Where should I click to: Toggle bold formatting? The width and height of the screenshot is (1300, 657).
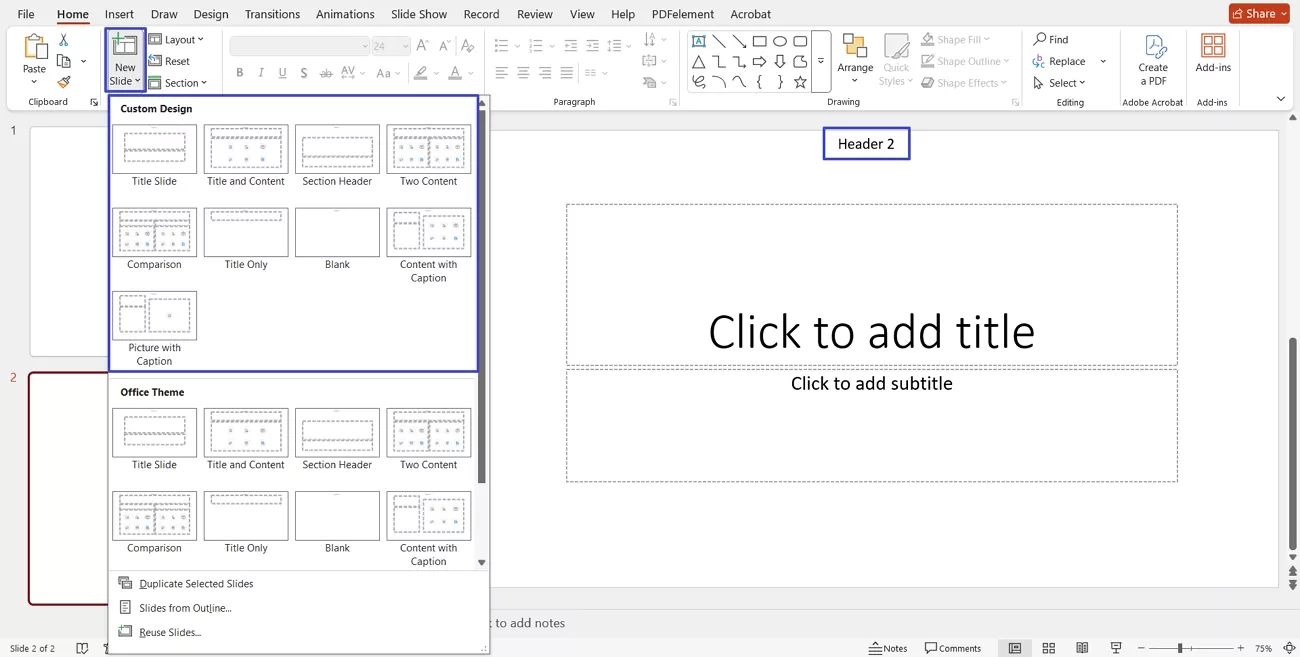tap(239, 72)
